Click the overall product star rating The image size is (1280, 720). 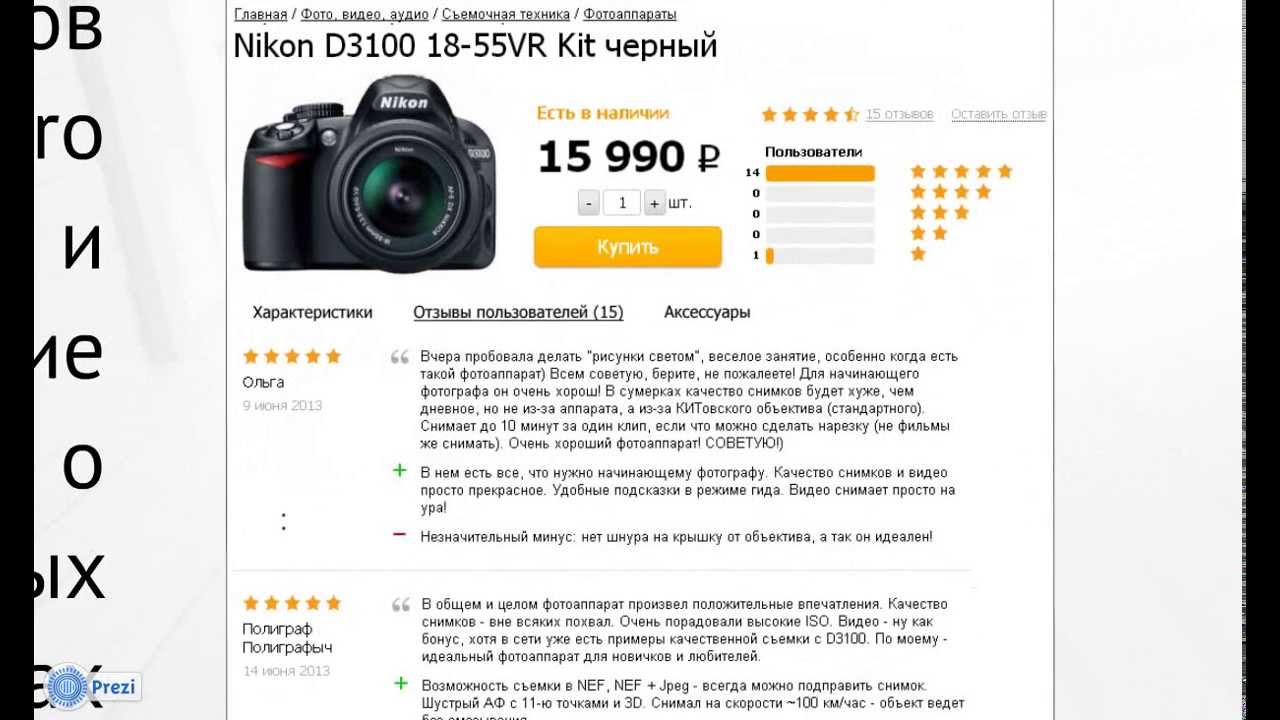pos(810,114)
